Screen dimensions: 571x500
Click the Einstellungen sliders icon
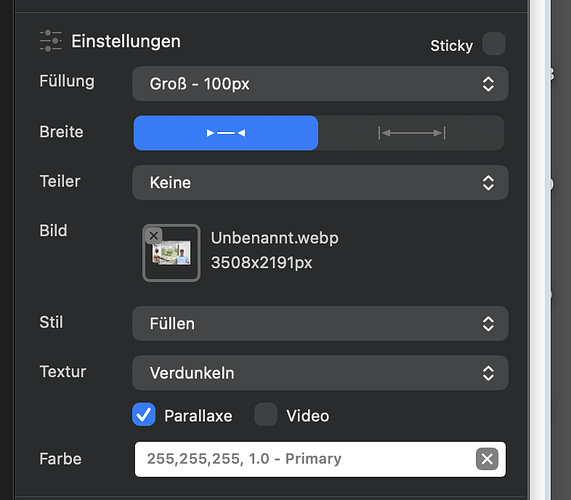(51, 41)
